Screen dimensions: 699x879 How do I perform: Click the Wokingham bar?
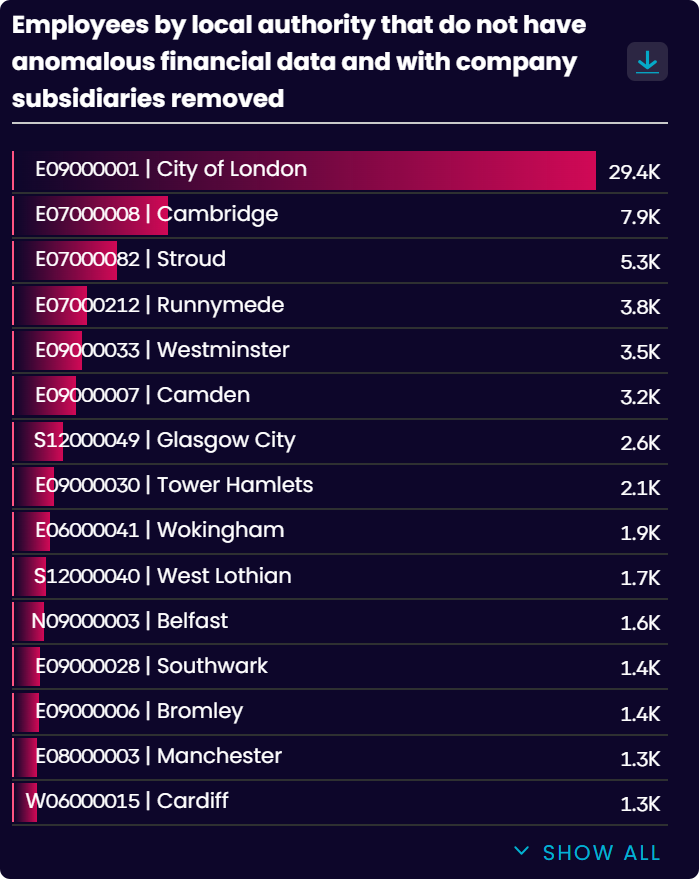point(340,531)
